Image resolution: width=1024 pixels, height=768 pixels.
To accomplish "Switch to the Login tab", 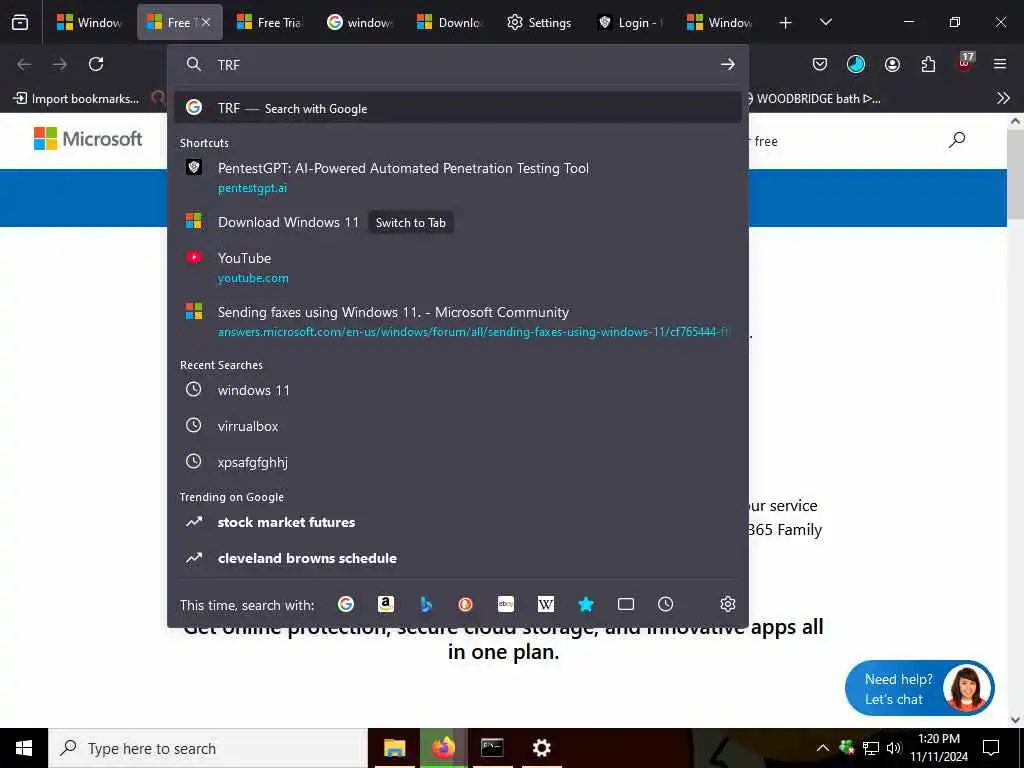I will tap(630, 23).
